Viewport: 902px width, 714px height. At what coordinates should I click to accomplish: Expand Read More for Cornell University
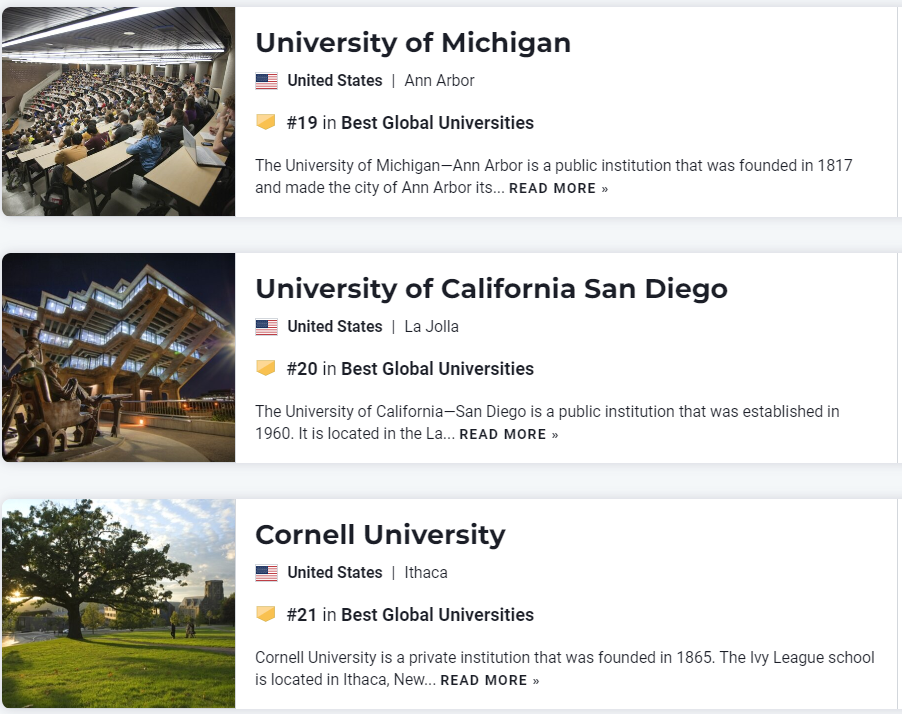[x=489, y=680]
